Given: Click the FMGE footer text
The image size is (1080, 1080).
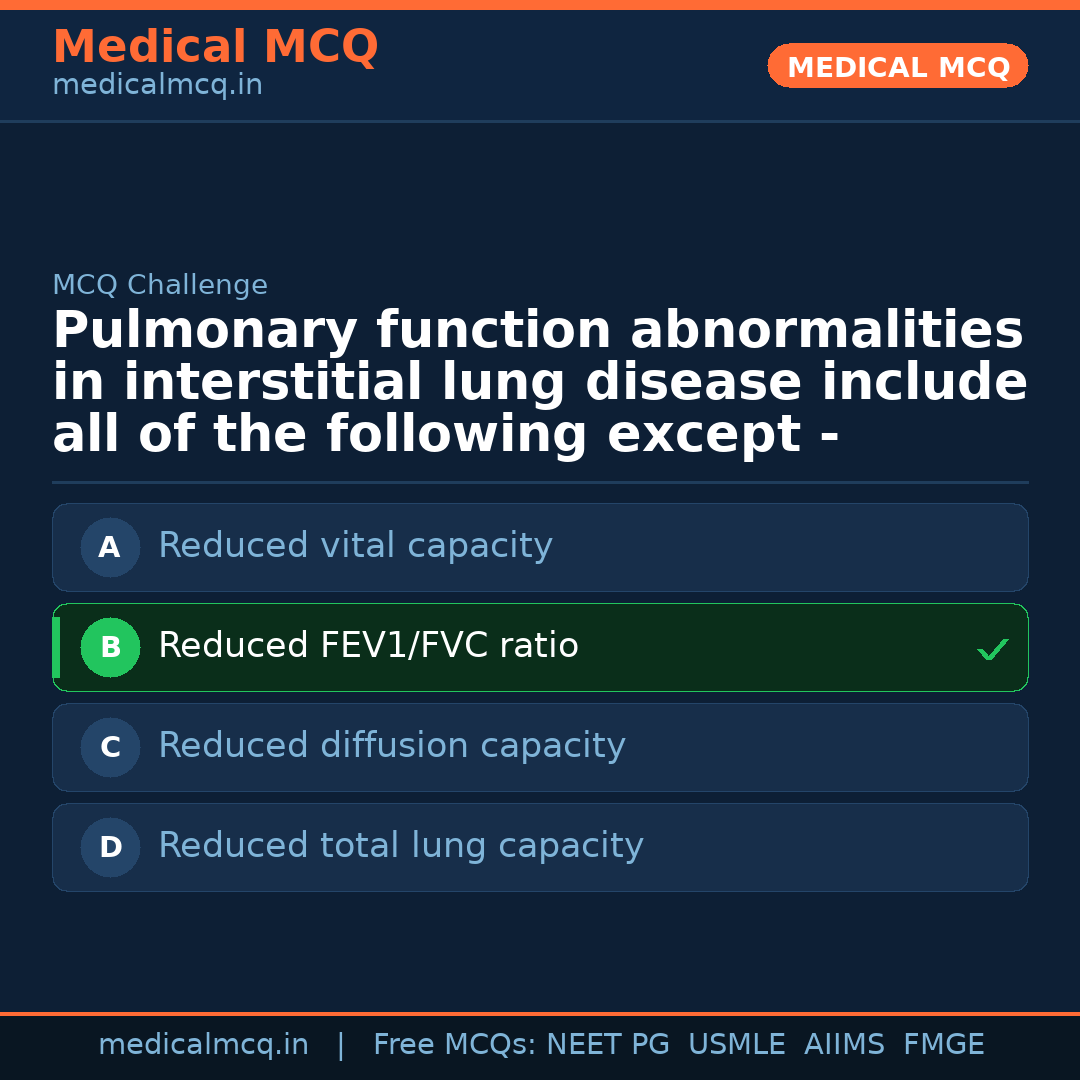Looking at the screenshot, I should (x=944, y=1045).
